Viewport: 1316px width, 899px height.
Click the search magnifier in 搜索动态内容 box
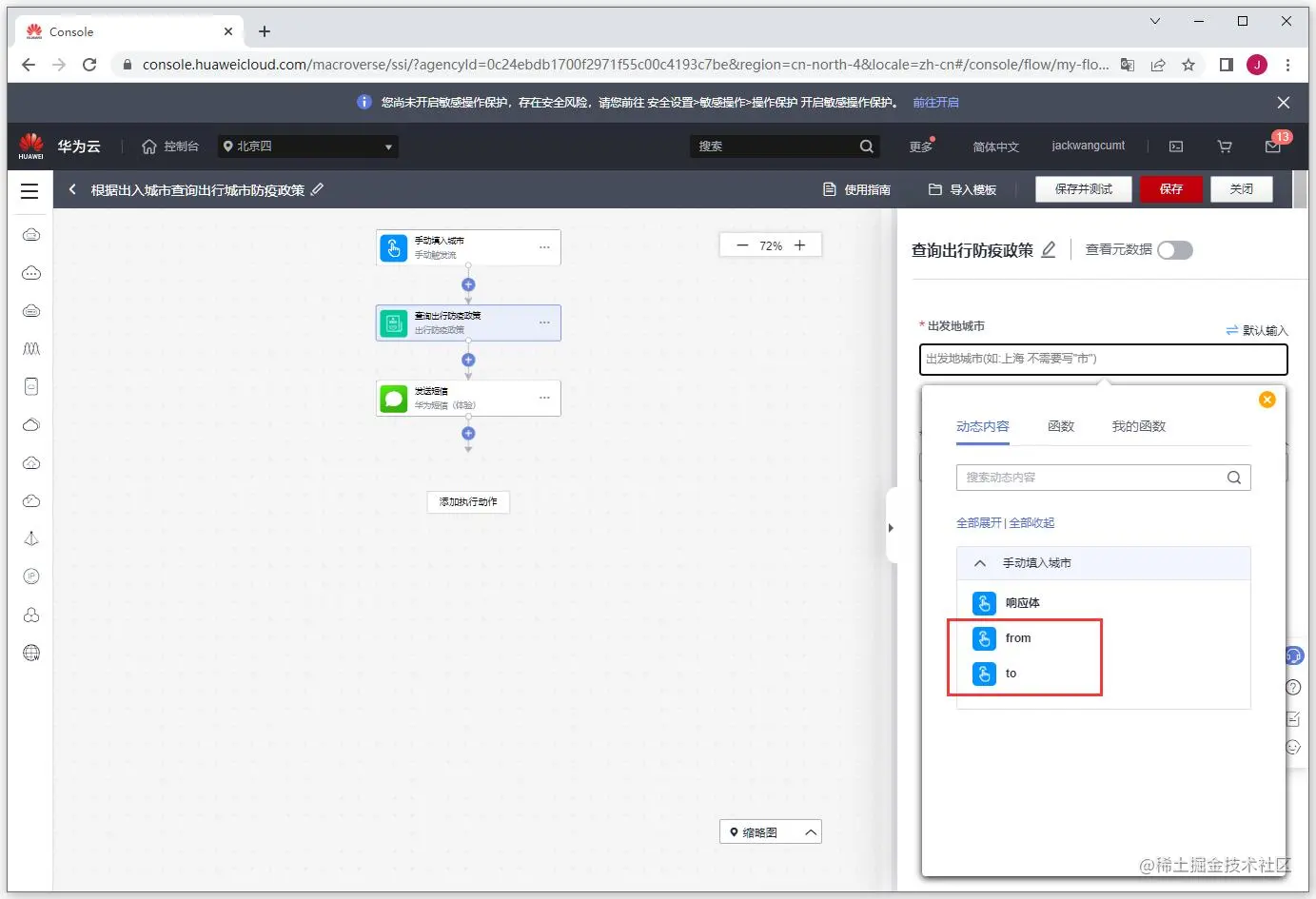pyautogui.click(x=1234, y=478)
